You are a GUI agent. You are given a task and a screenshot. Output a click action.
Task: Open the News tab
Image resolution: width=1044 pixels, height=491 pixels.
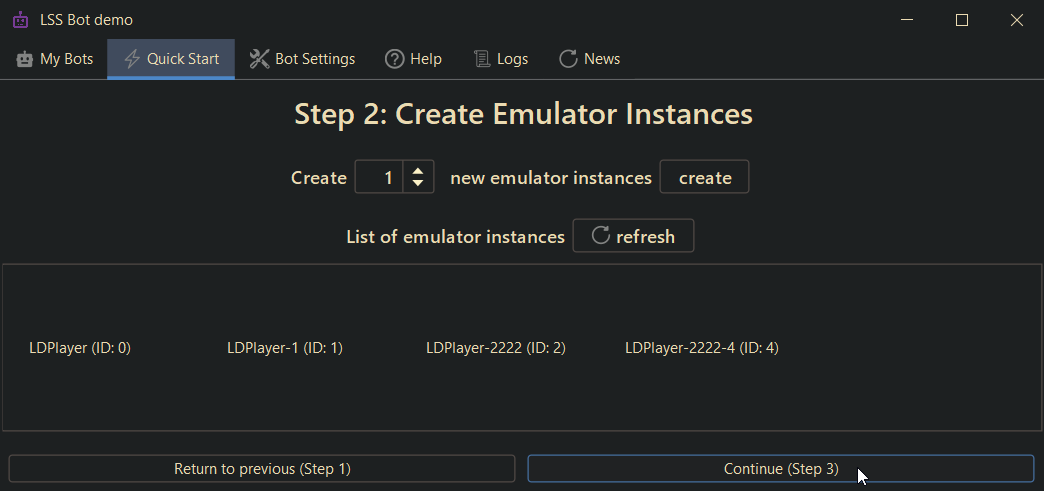[x=590, y=59]
